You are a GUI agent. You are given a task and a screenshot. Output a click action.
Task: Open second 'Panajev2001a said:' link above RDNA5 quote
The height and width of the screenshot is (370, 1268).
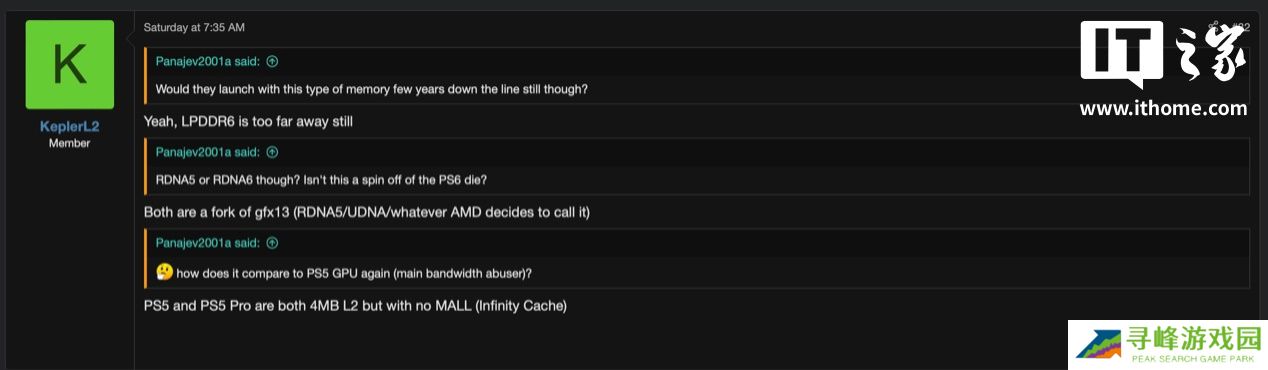(208, 152)
